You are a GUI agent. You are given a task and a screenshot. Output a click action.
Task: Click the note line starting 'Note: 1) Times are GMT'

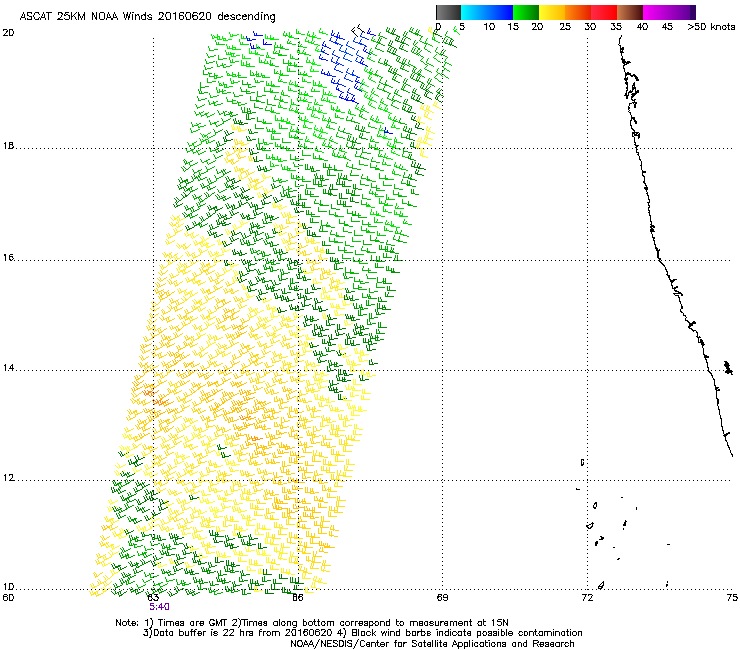312,623
